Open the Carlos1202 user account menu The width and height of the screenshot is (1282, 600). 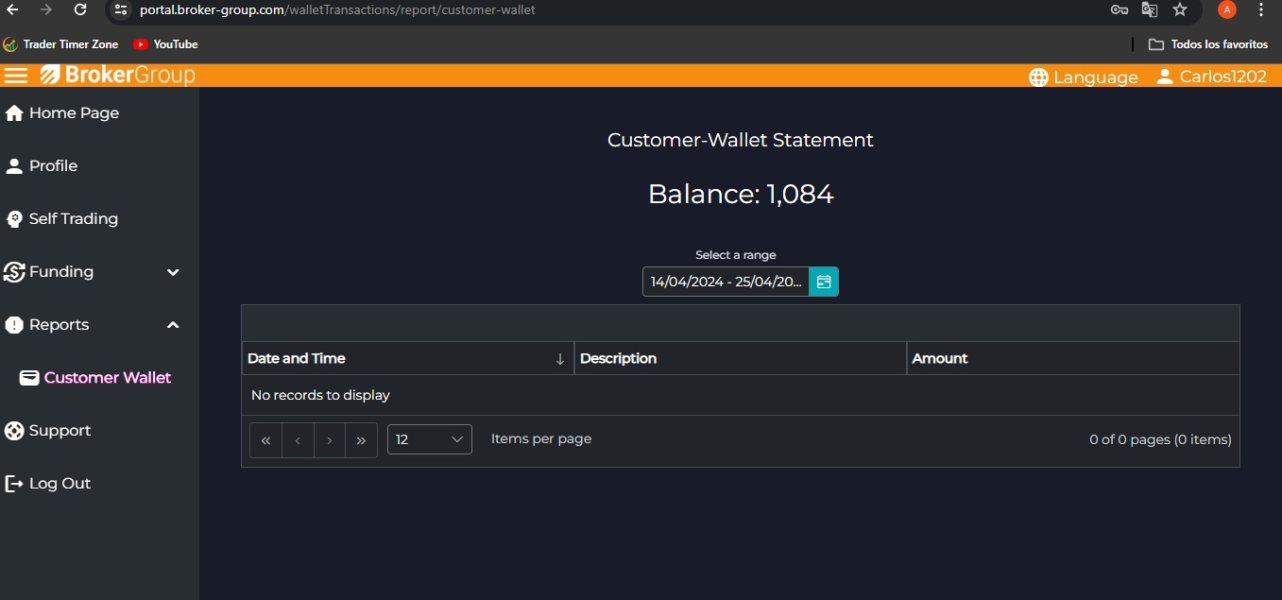coord(1212,77)
